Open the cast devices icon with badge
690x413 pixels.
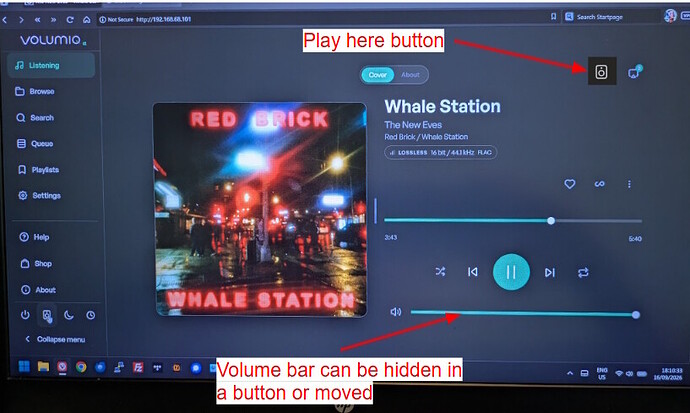(x=635, y=72)
